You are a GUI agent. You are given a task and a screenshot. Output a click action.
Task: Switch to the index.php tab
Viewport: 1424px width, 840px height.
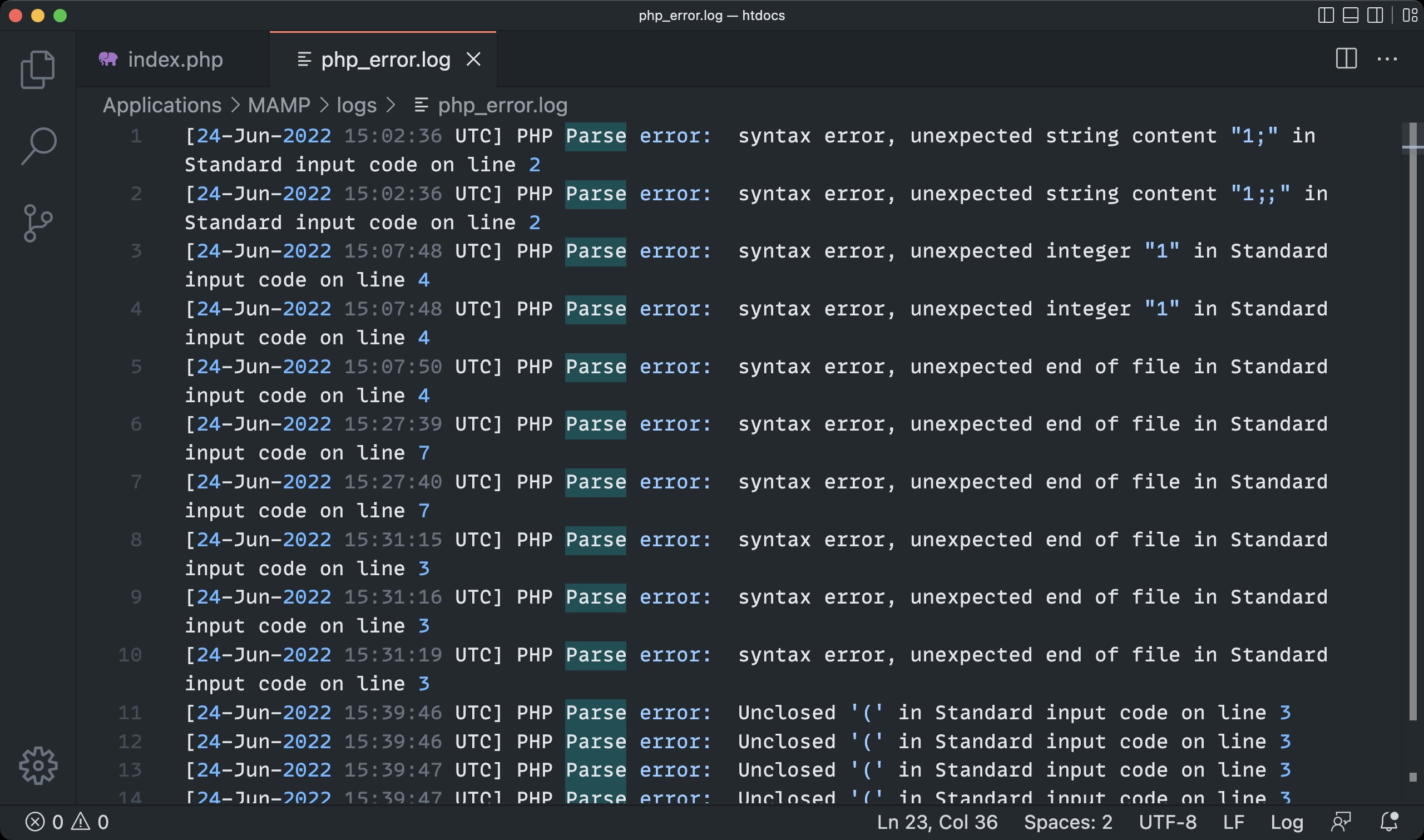pyautogui.click(x=174, y=60)
